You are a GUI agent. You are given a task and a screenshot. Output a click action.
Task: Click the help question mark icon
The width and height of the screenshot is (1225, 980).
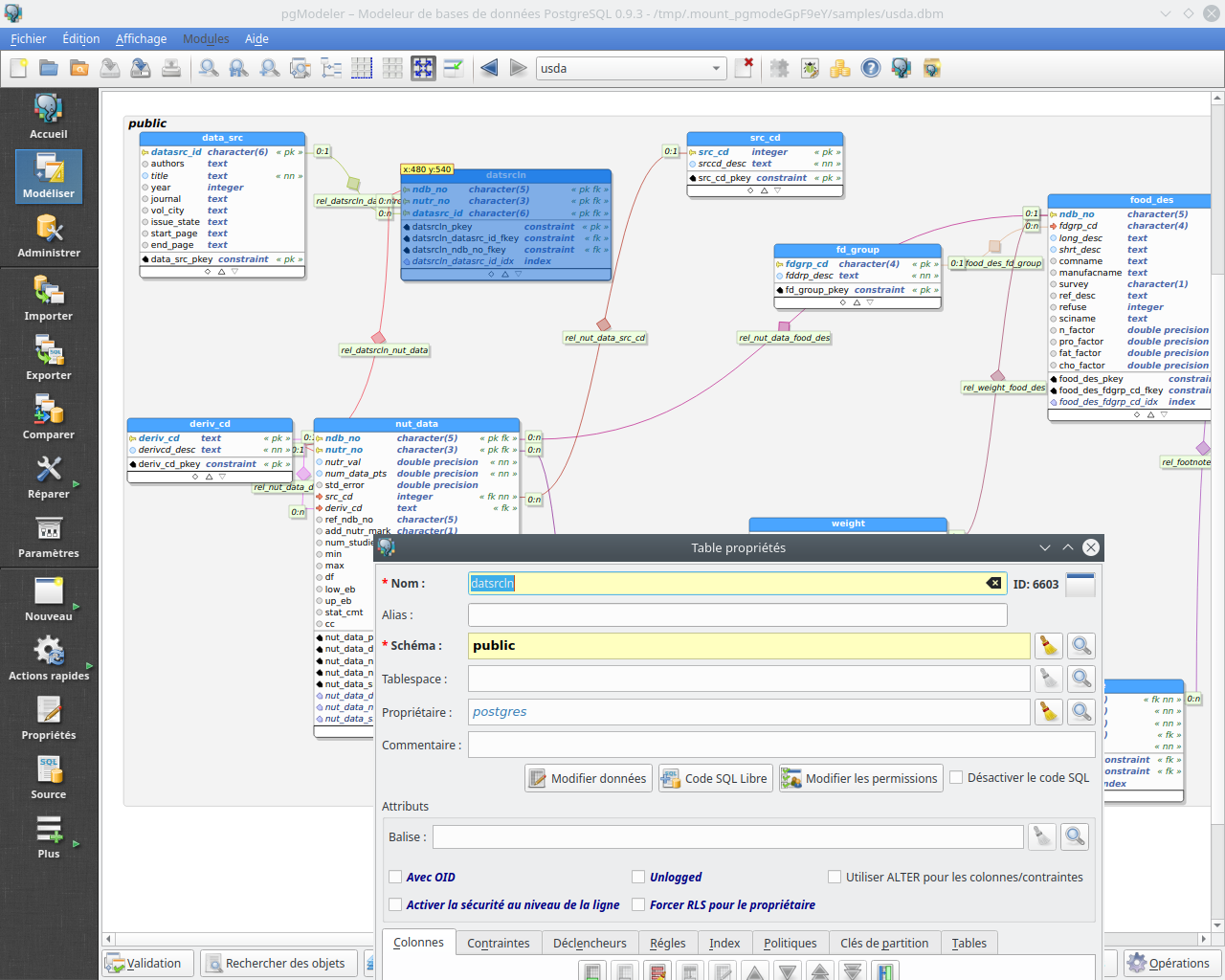coord(870,68)
